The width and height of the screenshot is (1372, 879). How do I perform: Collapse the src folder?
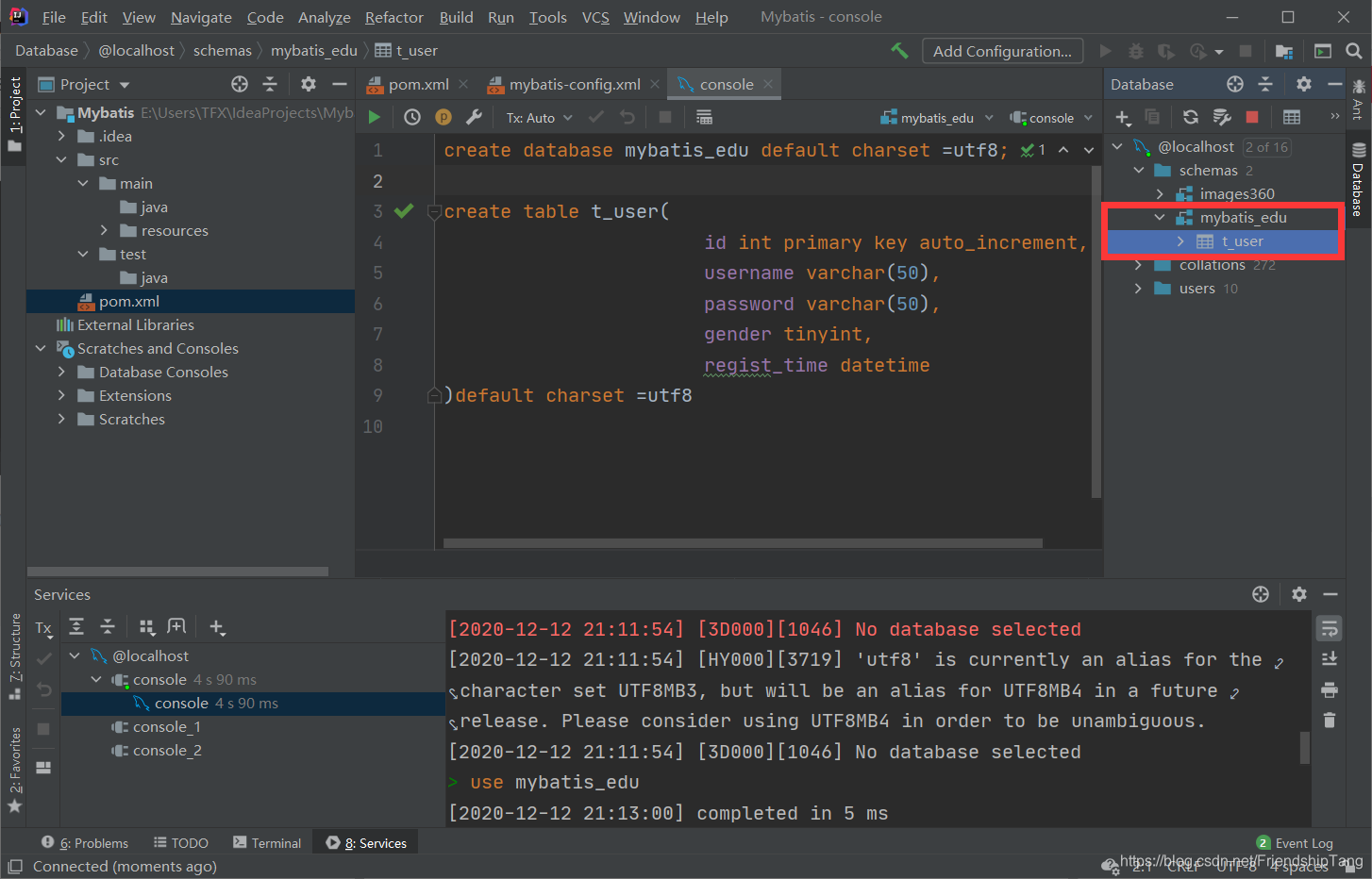tap(61, 159)
